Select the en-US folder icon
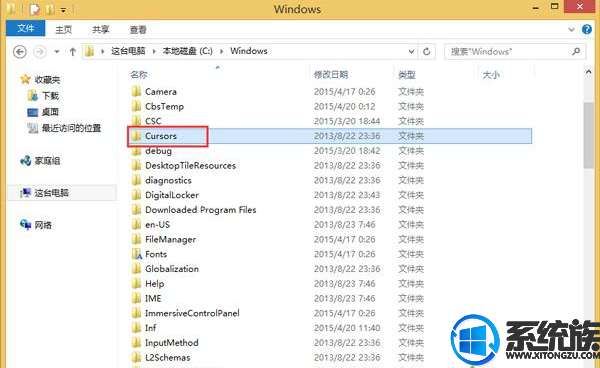This screenshot has height=368, width=600. [x=136, y=225]
